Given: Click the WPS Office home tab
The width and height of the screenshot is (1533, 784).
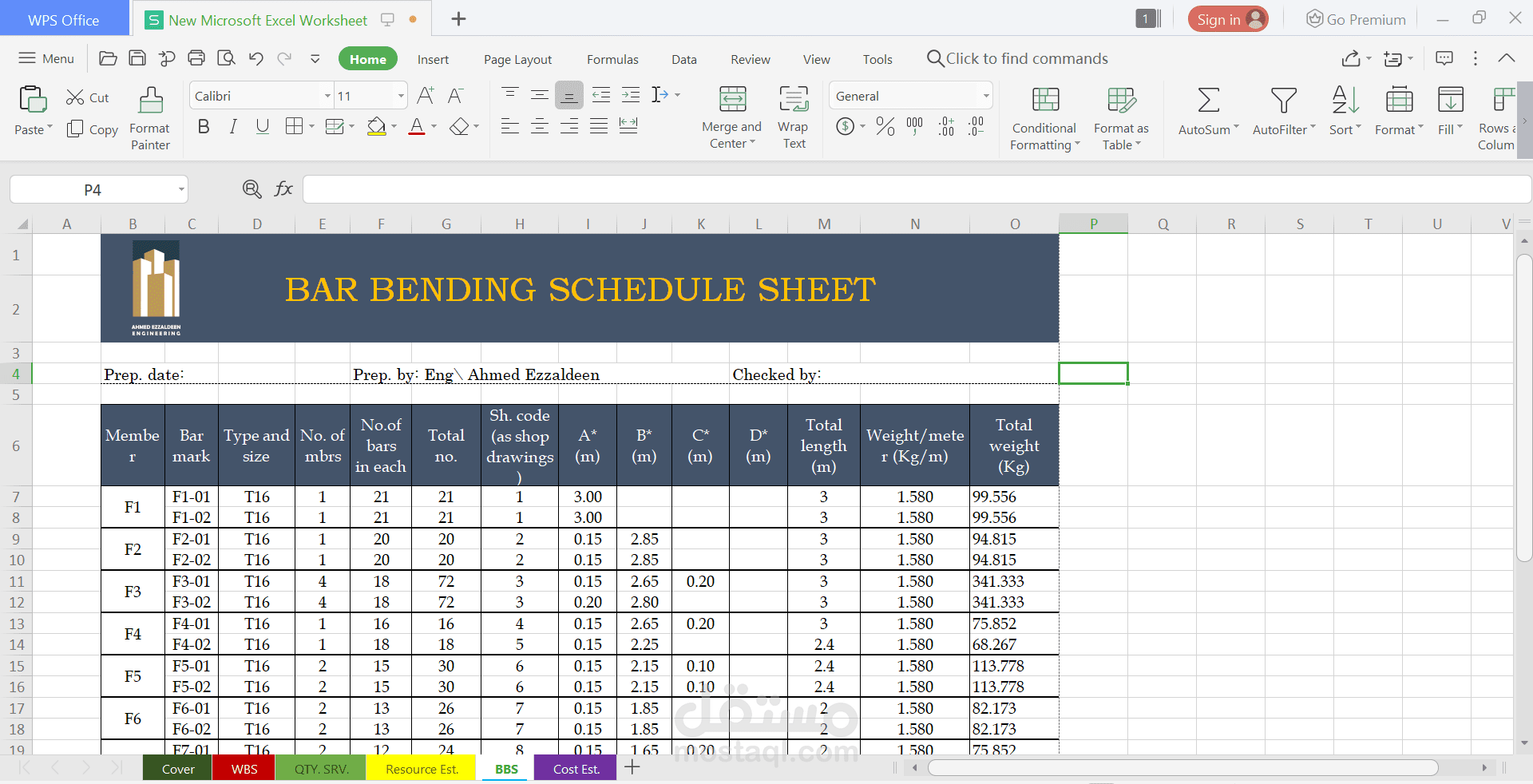Looking at the screenshot, I should click(64, 19).
